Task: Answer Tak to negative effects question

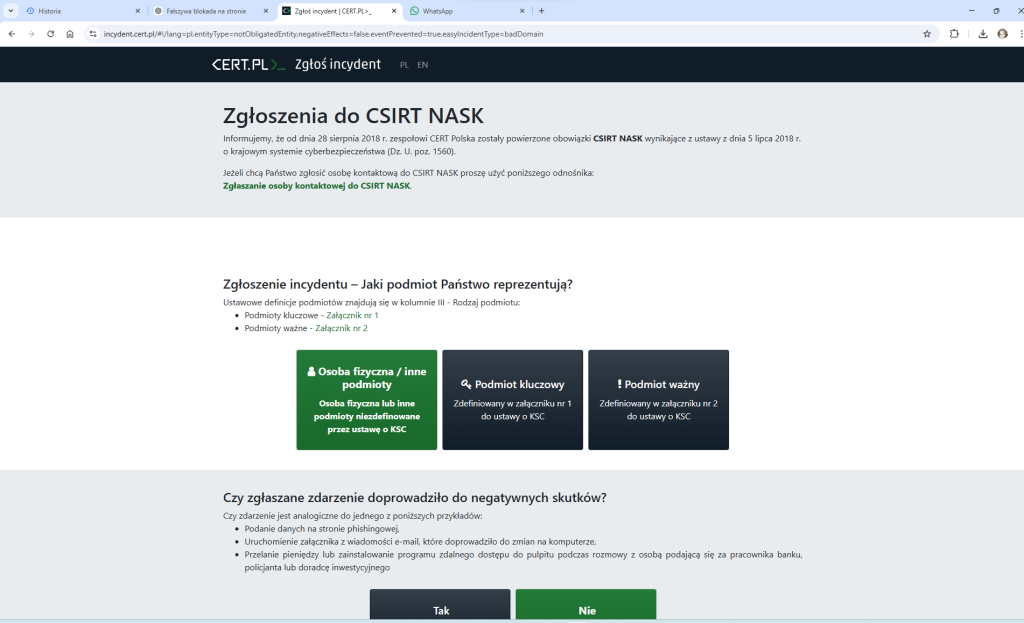Action: pyautogui.click(x=440, y=605)
